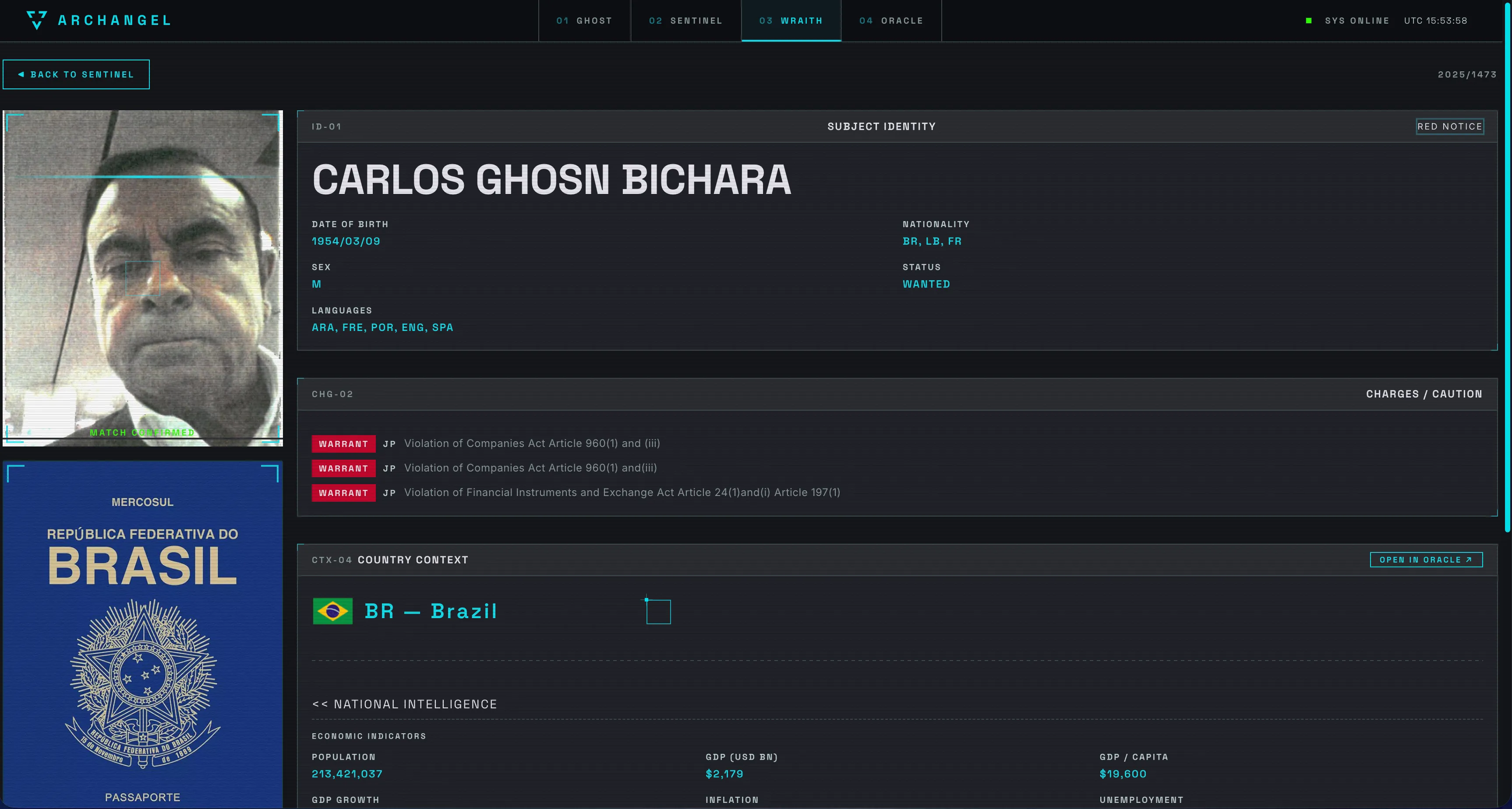Click the SUBJECT IDENTITY panel header
The image size is (1512, 809).
tap(882, 126)
